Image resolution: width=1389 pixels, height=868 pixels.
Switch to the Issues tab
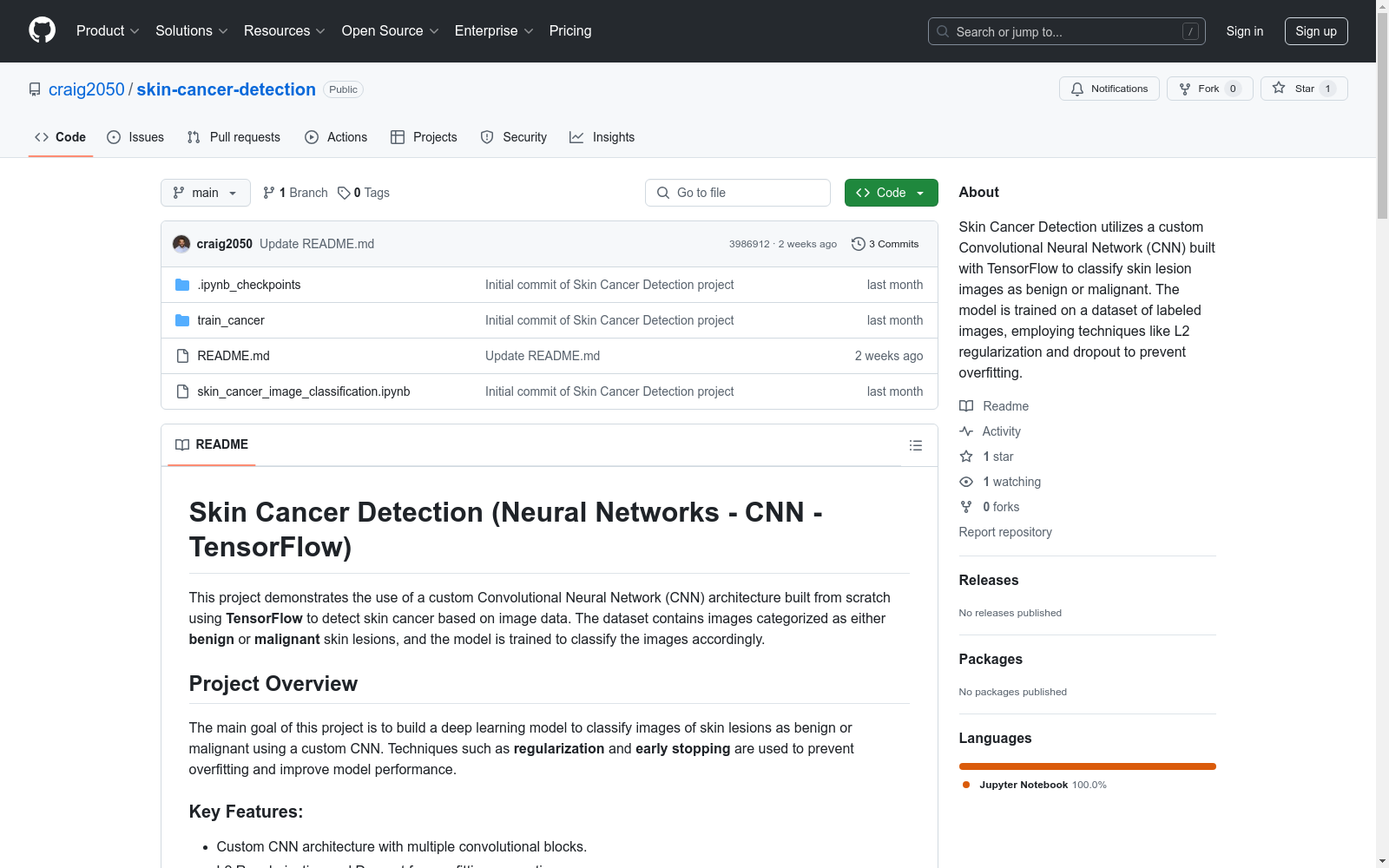[x=135, y=137]
